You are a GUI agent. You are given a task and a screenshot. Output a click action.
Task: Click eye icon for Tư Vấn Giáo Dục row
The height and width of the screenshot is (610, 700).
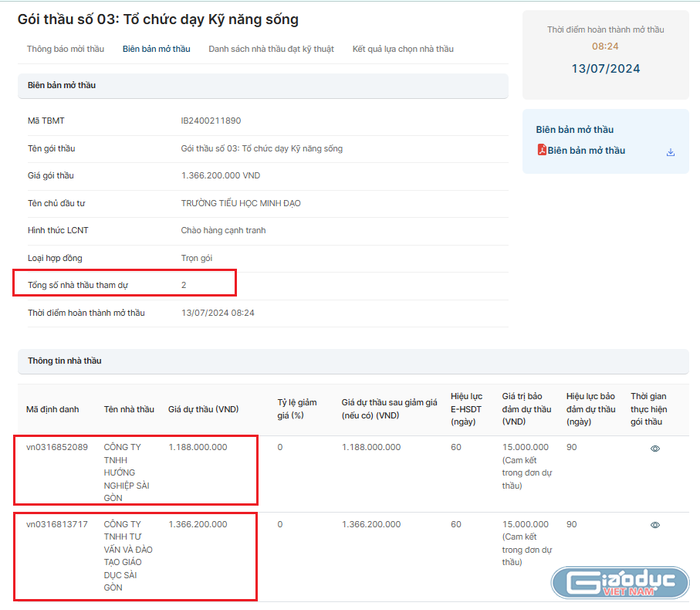pyautogui.click(x=655, y=525)
